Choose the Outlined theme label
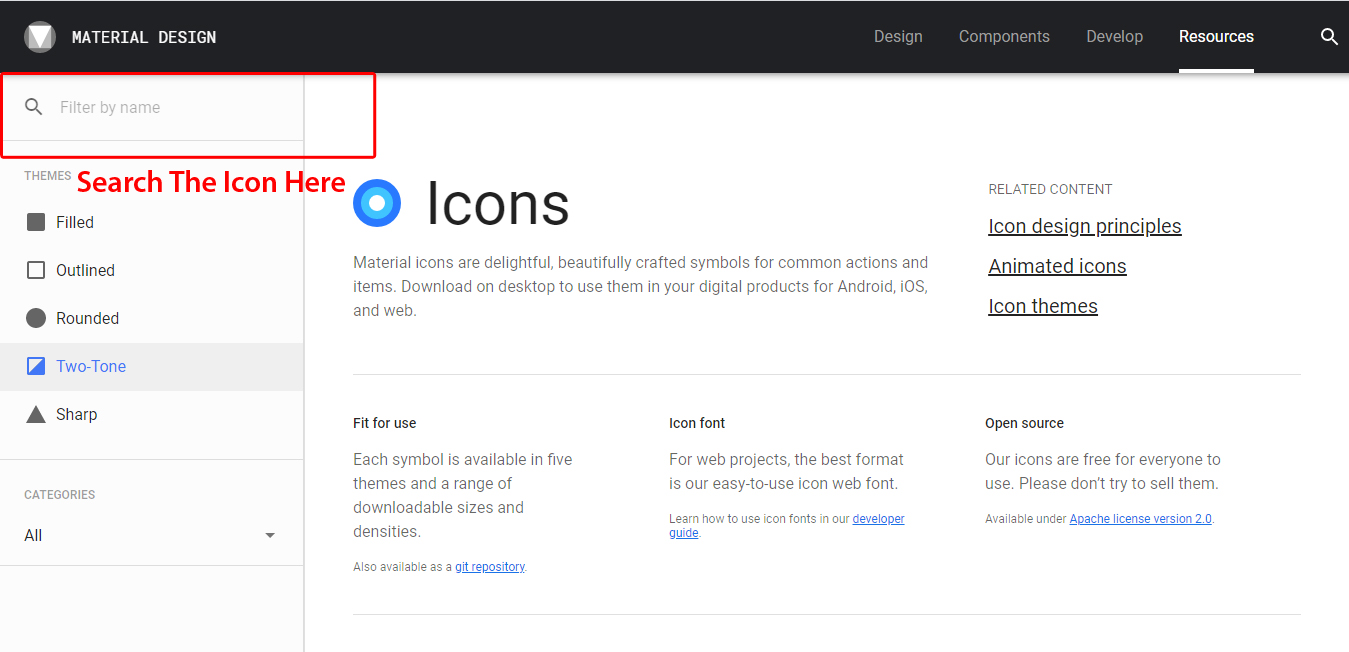 pos(85,270)
